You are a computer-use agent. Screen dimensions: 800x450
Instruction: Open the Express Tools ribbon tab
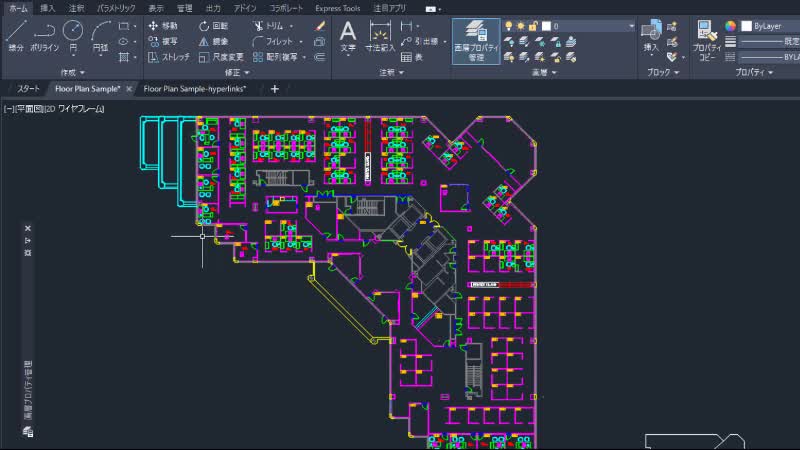(x=338, y=9)
